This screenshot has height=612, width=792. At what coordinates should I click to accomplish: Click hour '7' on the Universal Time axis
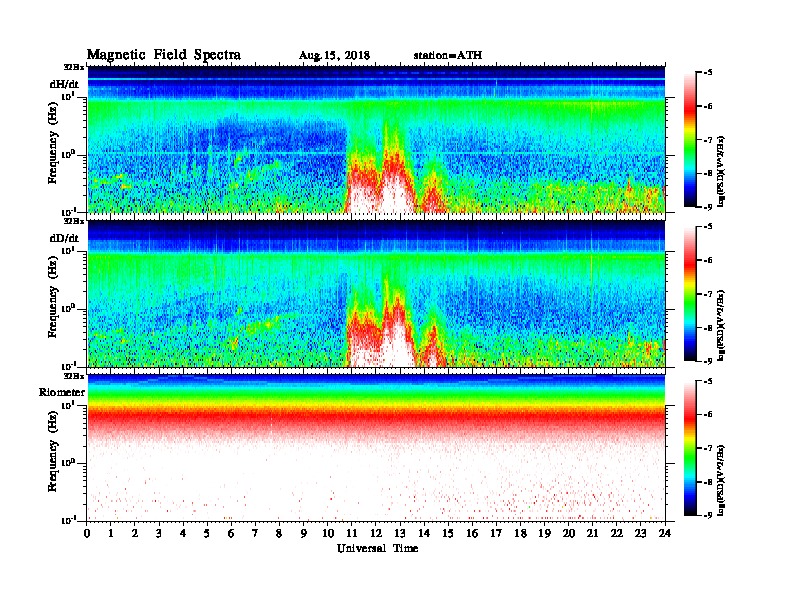pos(256,533)
